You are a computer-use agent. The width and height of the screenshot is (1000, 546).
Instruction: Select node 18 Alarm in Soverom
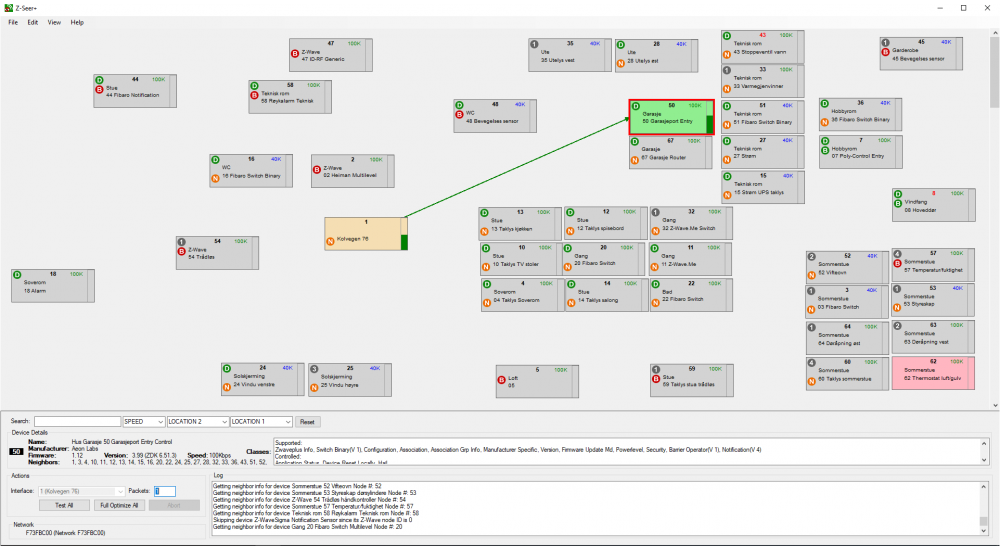(x=50, y=285)
